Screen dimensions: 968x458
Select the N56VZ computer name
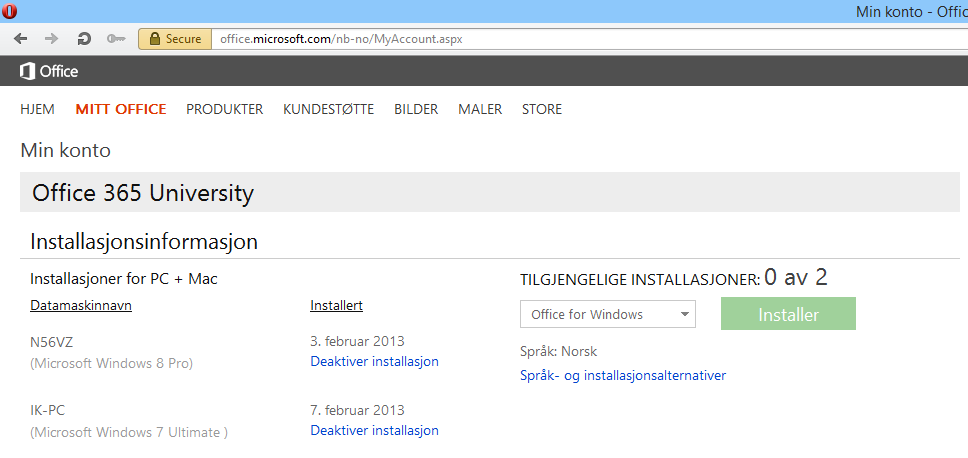(x=52, y=341)
